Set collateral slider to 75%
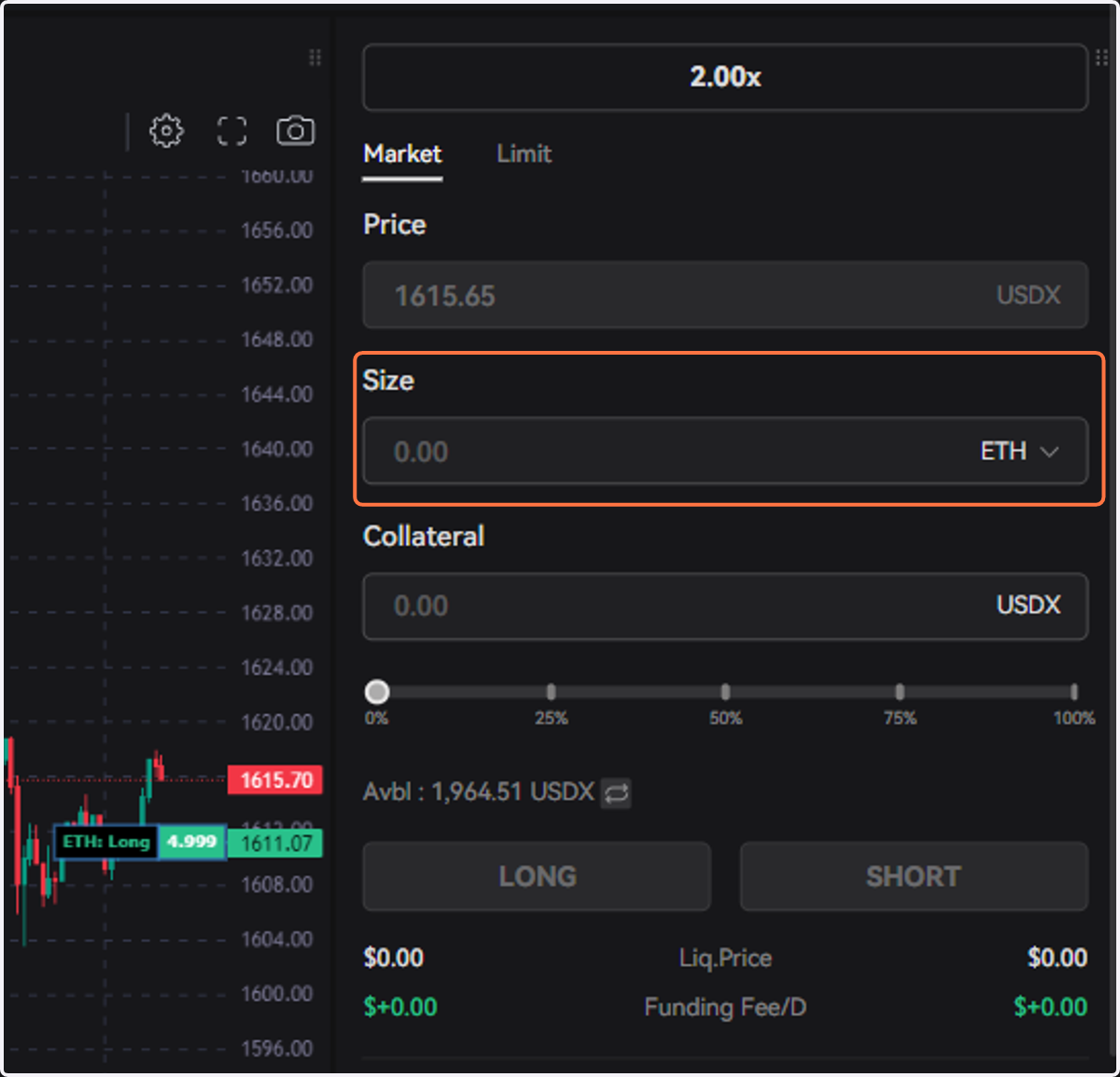The image size is (1120, 1077). (x=900, y=692)
